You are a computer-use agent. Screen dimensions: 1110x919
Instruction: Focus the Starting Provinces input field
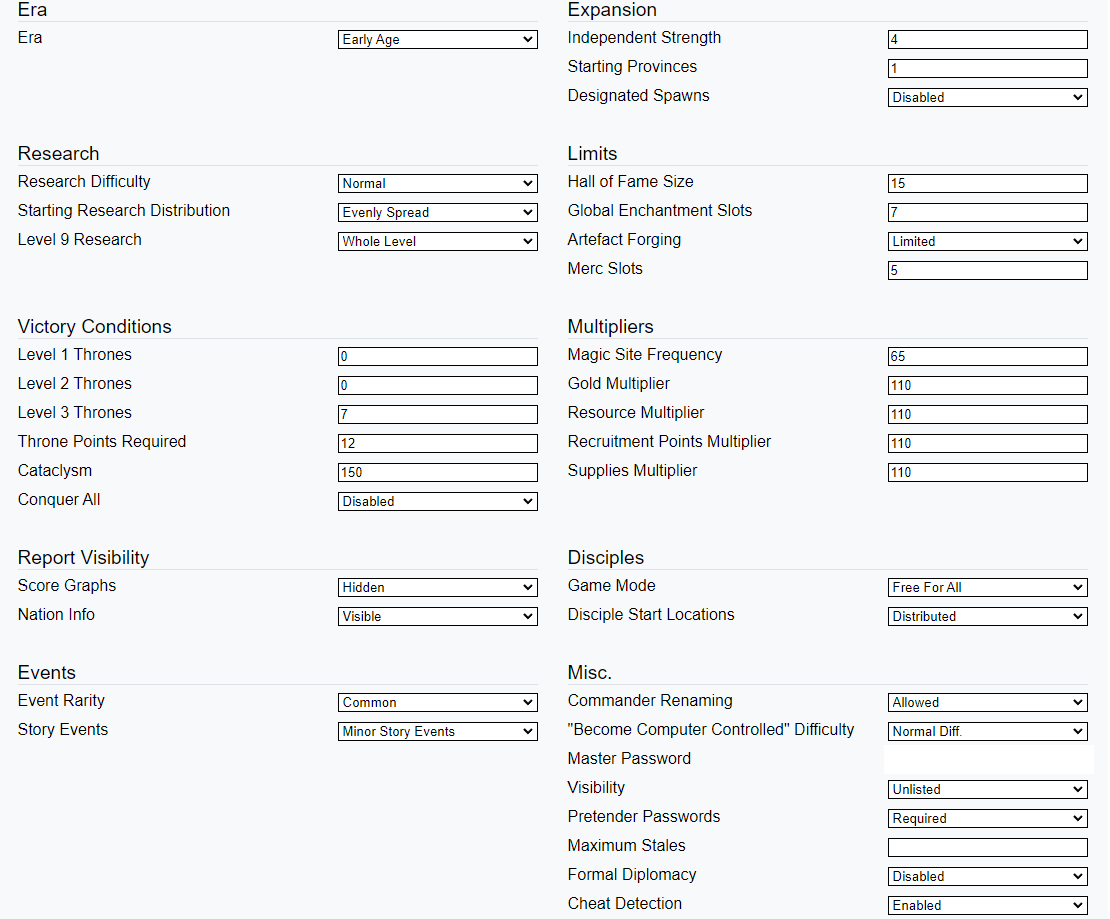(988, 69)
